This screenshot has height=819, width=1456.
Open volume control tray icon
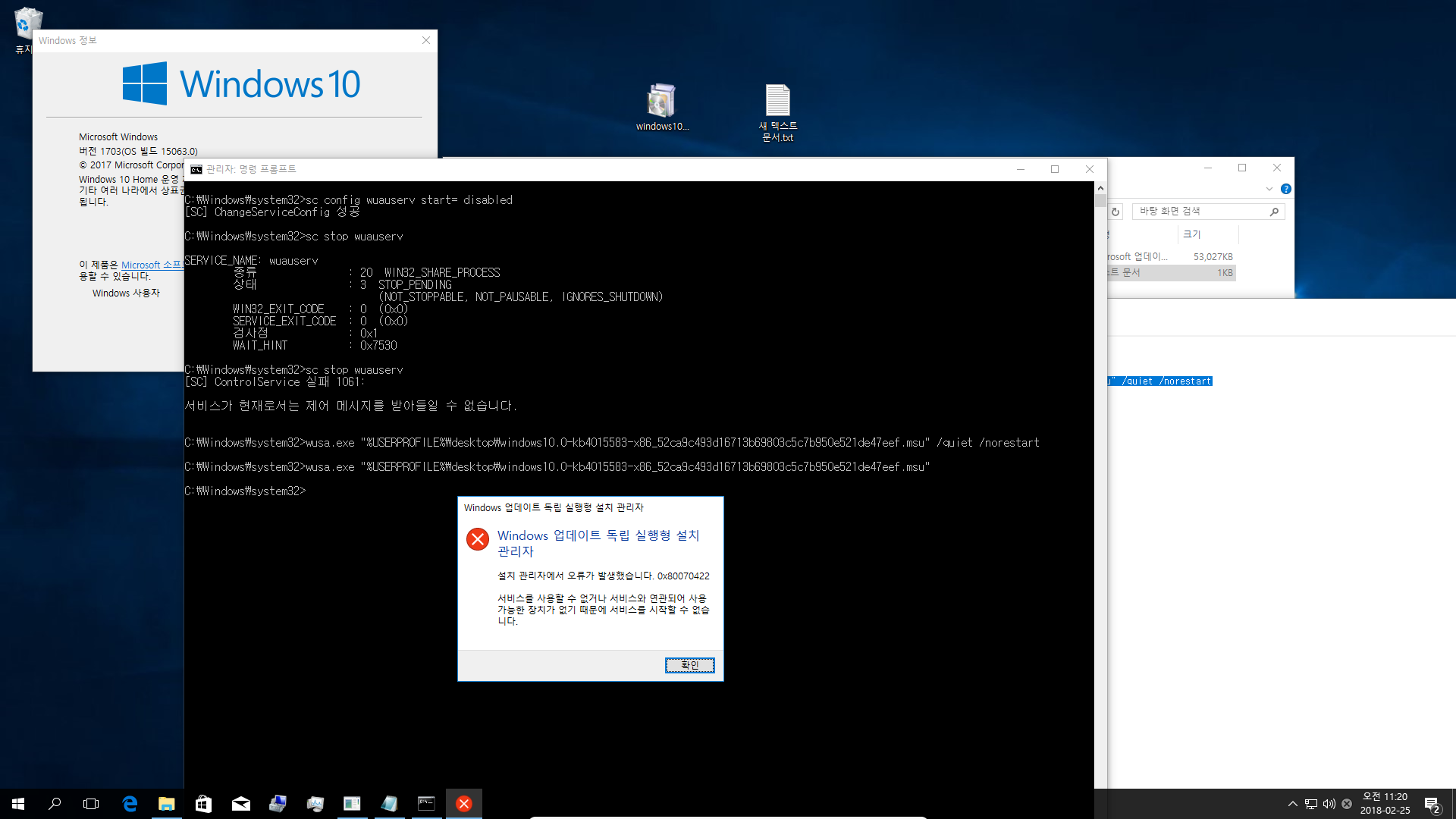click(x=1329, y=804)
